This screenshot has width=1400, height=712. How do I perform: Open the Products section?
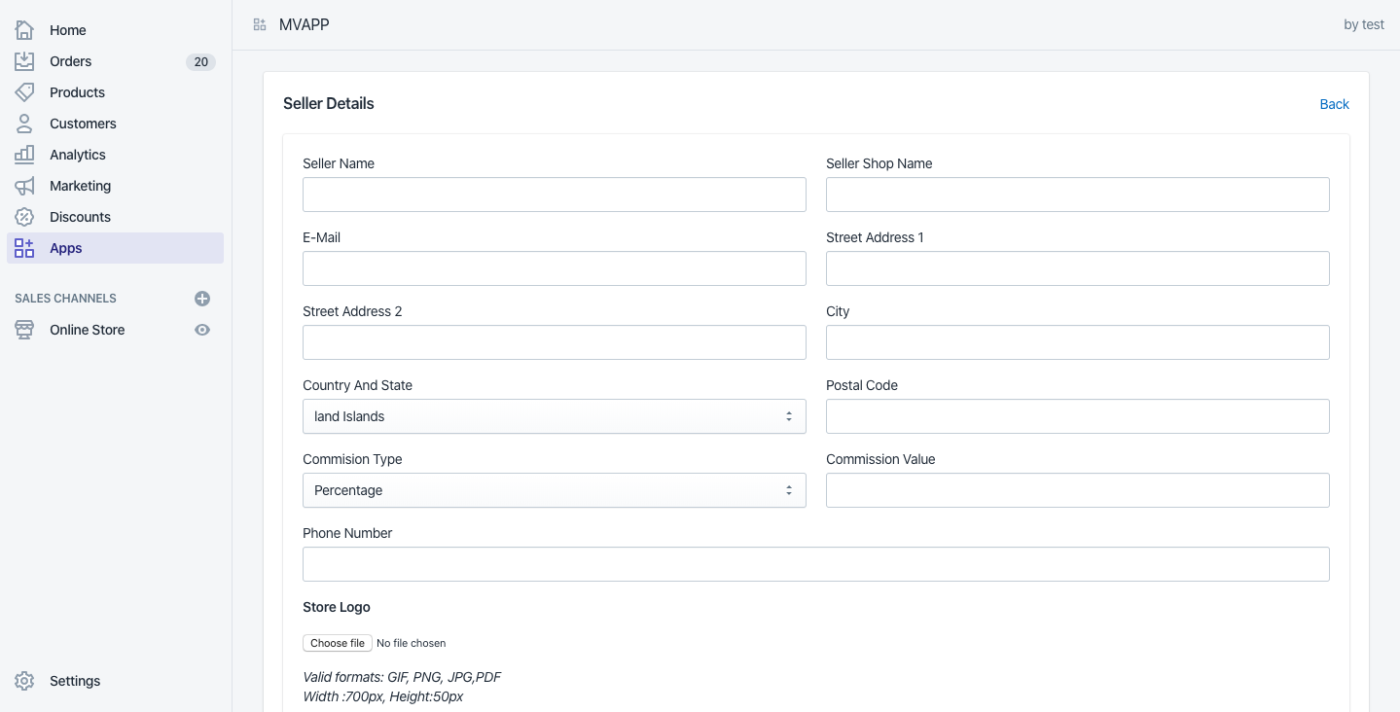[x=115, y=92]
